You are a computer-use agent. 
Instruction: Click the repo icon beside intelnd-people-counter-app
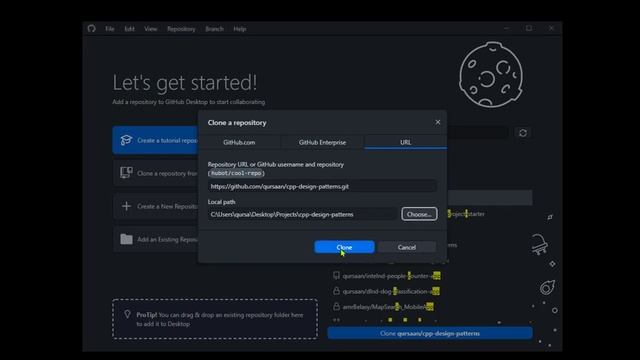click(336, 276)
